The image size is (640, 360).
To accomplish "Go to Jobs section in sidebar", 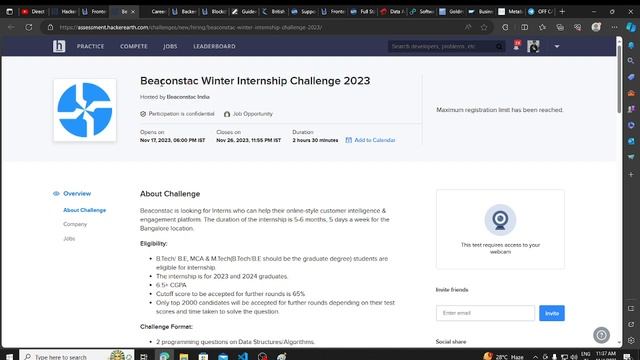I will 69,238.
